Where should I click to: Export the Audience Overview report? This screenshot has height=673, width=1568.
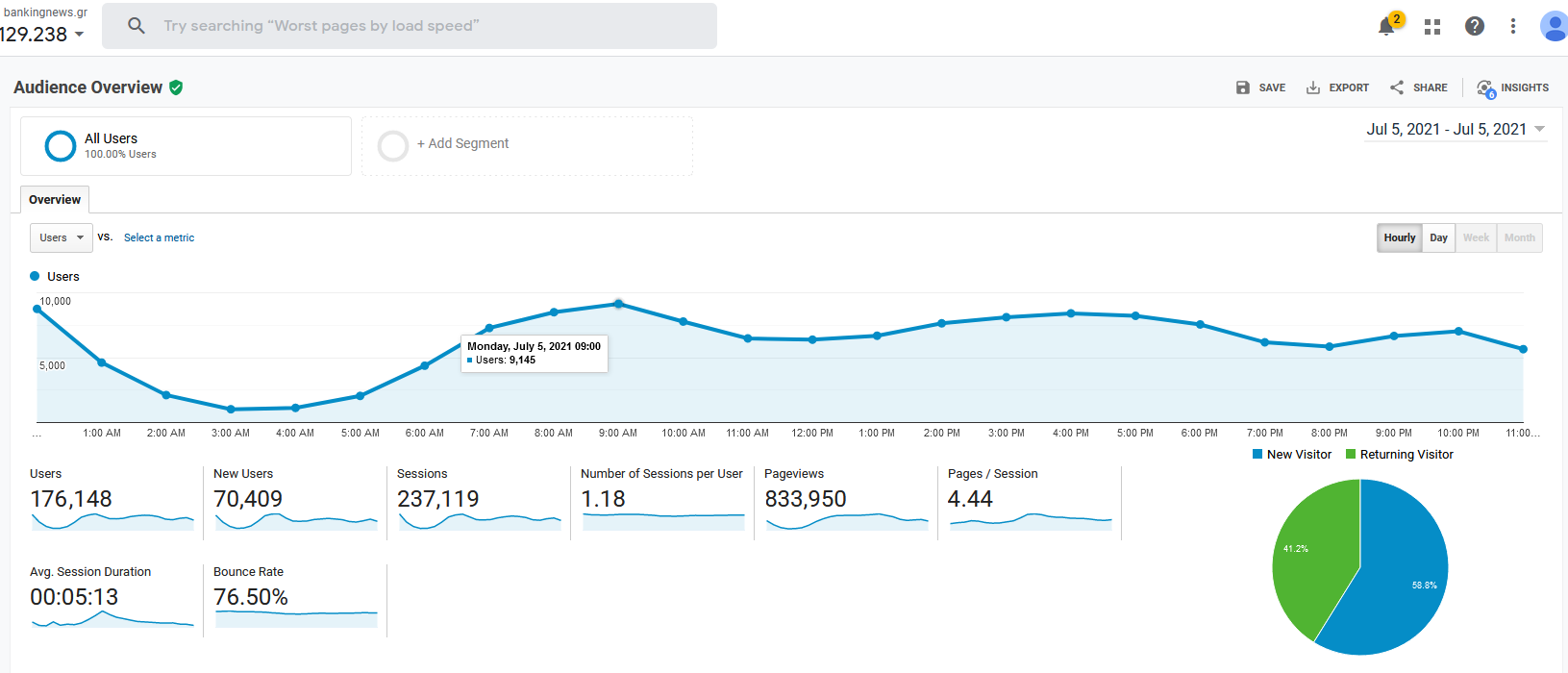pyautogui.click(x=1337, y=87)
